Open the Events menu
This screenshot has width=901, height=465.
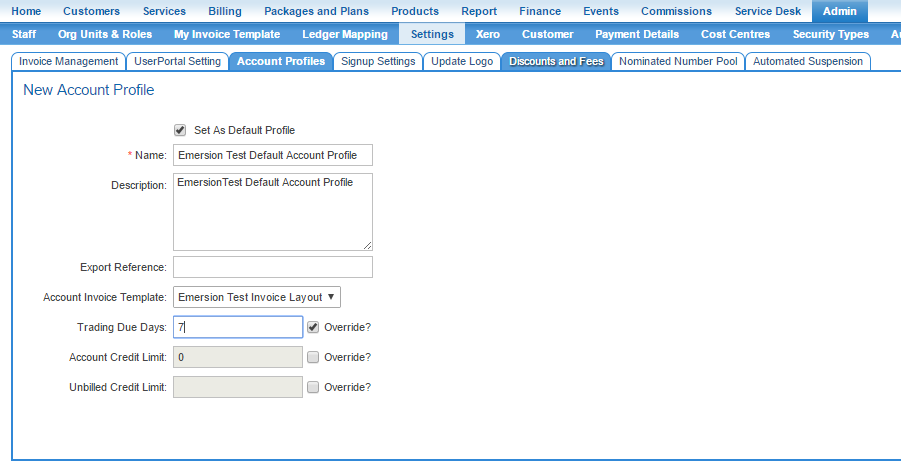click(601, 11)
